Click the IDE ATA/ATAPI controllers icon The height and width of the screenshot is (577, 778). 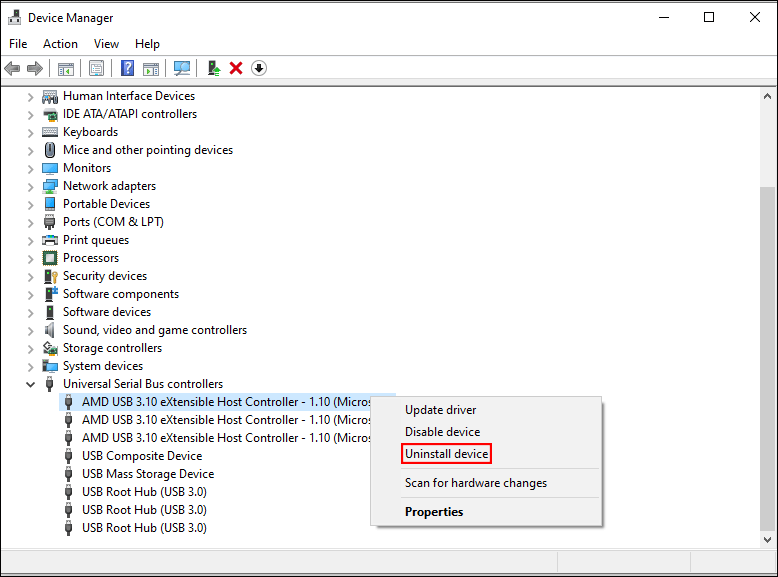click(50, 115)
